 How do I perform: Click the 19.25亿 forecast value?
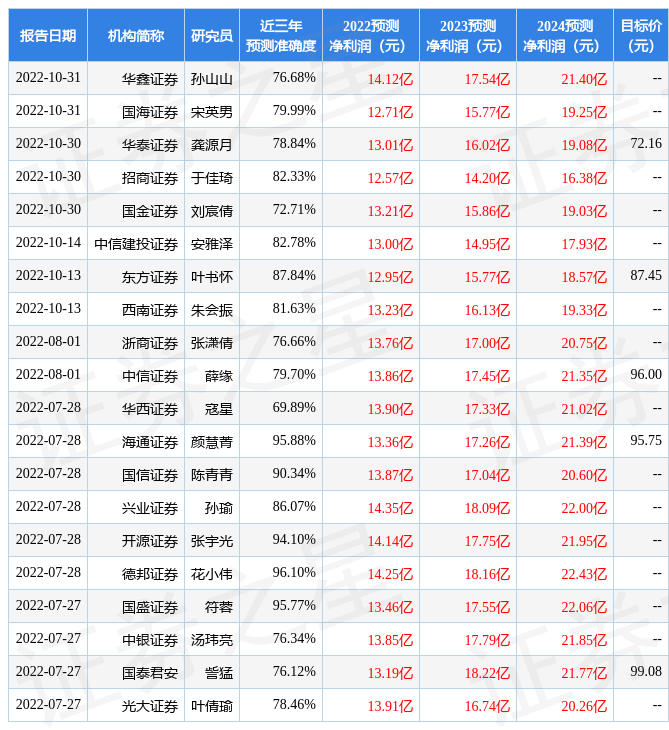(x=584, y=112)
